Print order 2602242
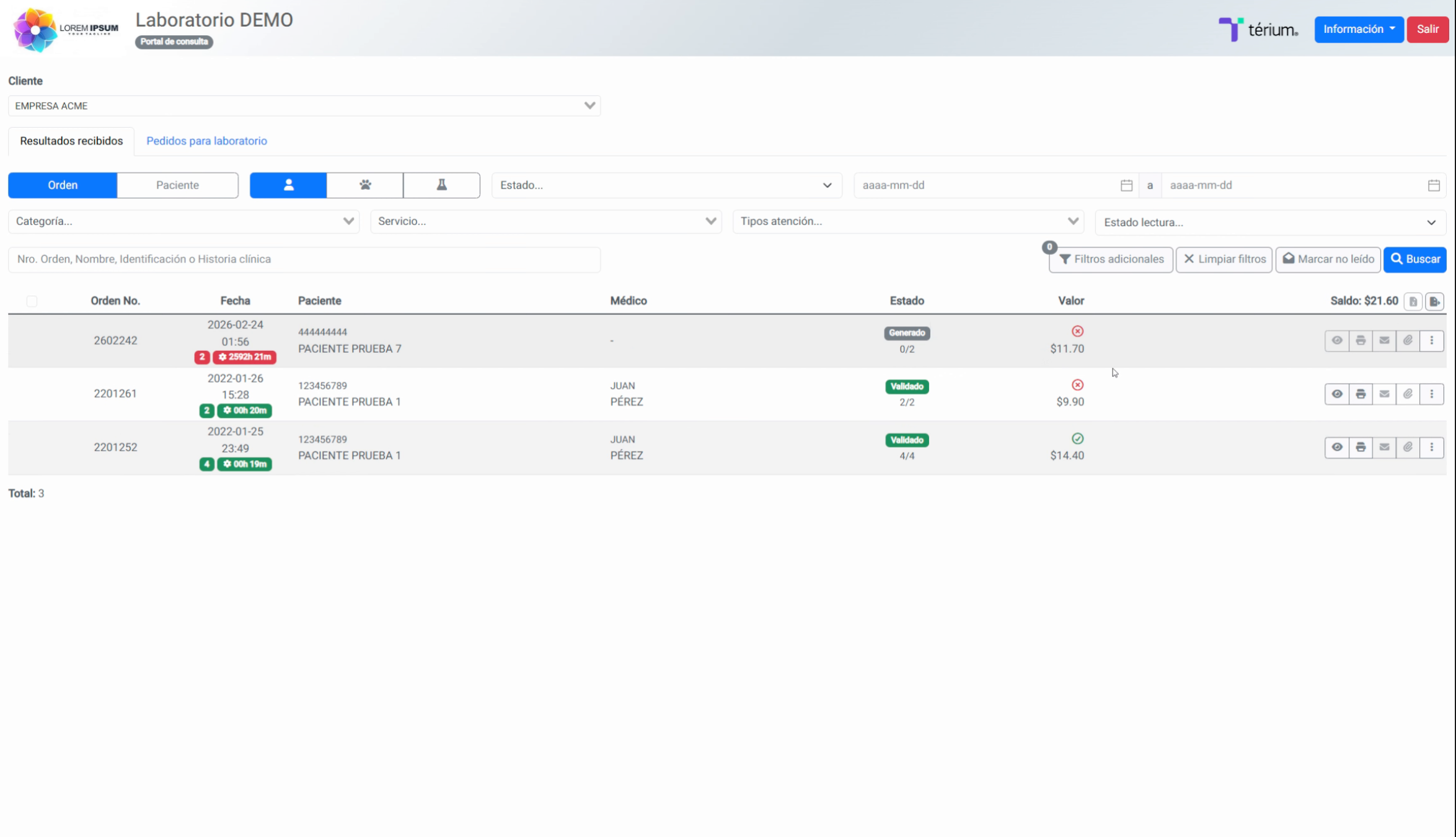 pyautogui.click(x=1361, y=340)
